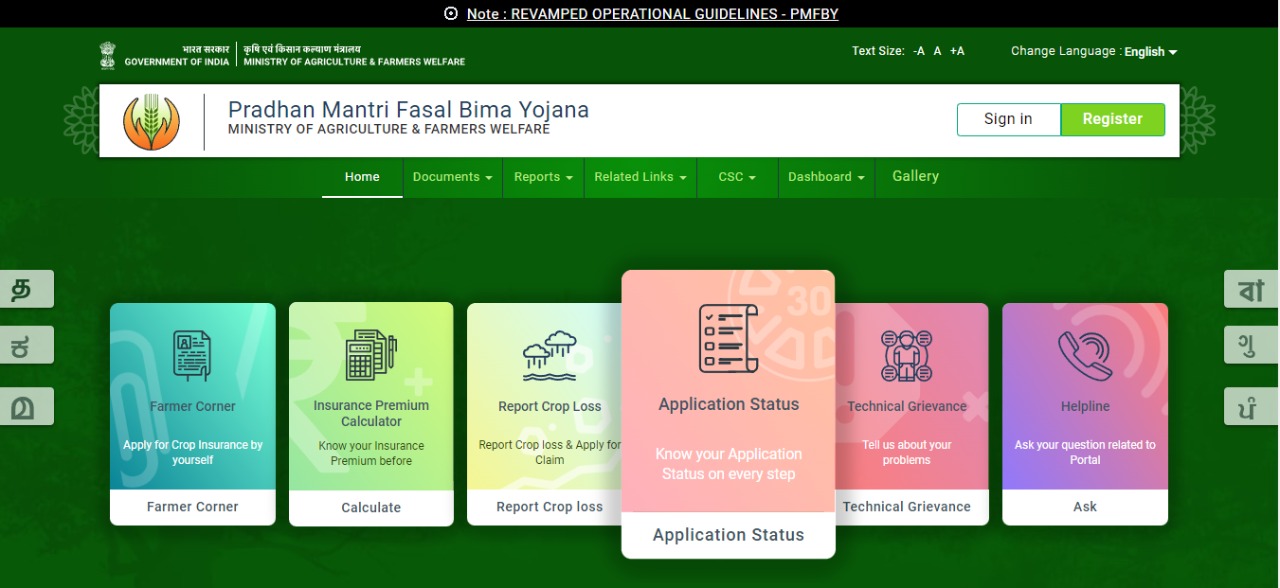Click 'Apply for Crop Insurance by yourself' text
Screen dimensions: 1280x588
pyautogui.click(x=193, y=453)
